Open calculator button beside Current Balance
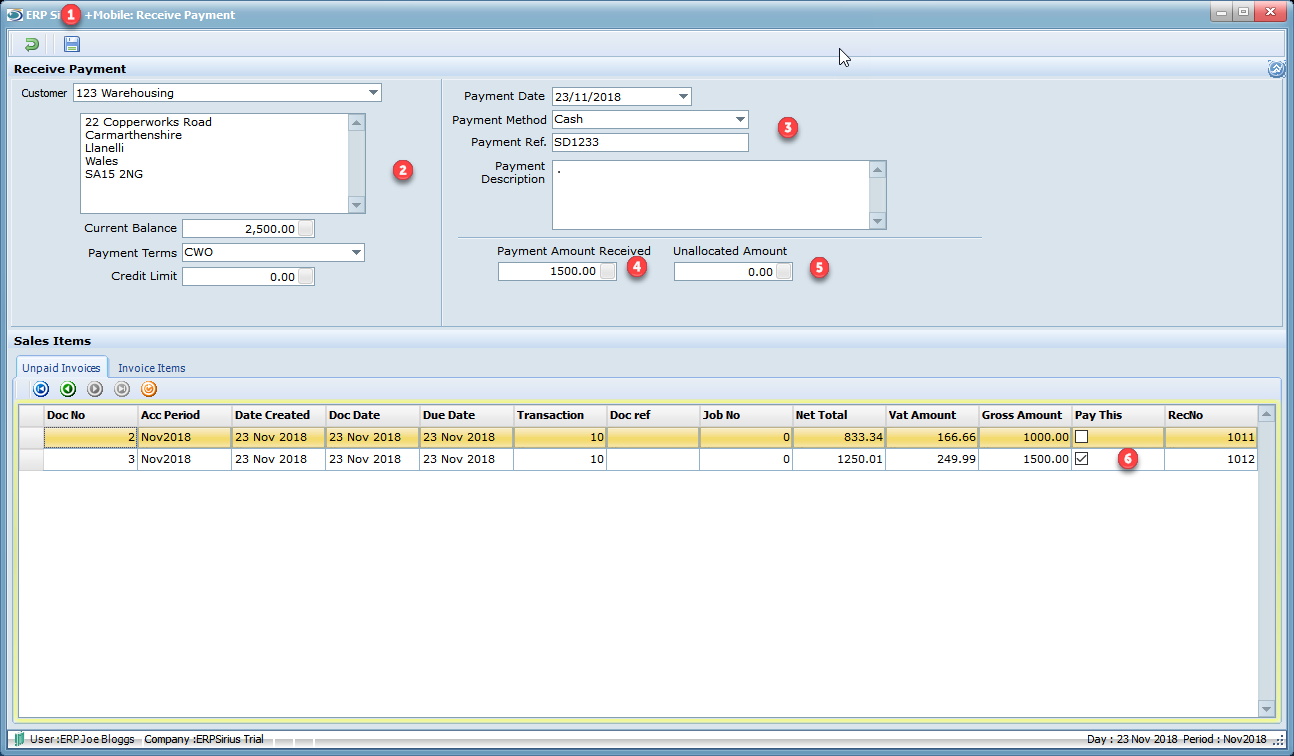1294x756 pixels. [306, 228]
